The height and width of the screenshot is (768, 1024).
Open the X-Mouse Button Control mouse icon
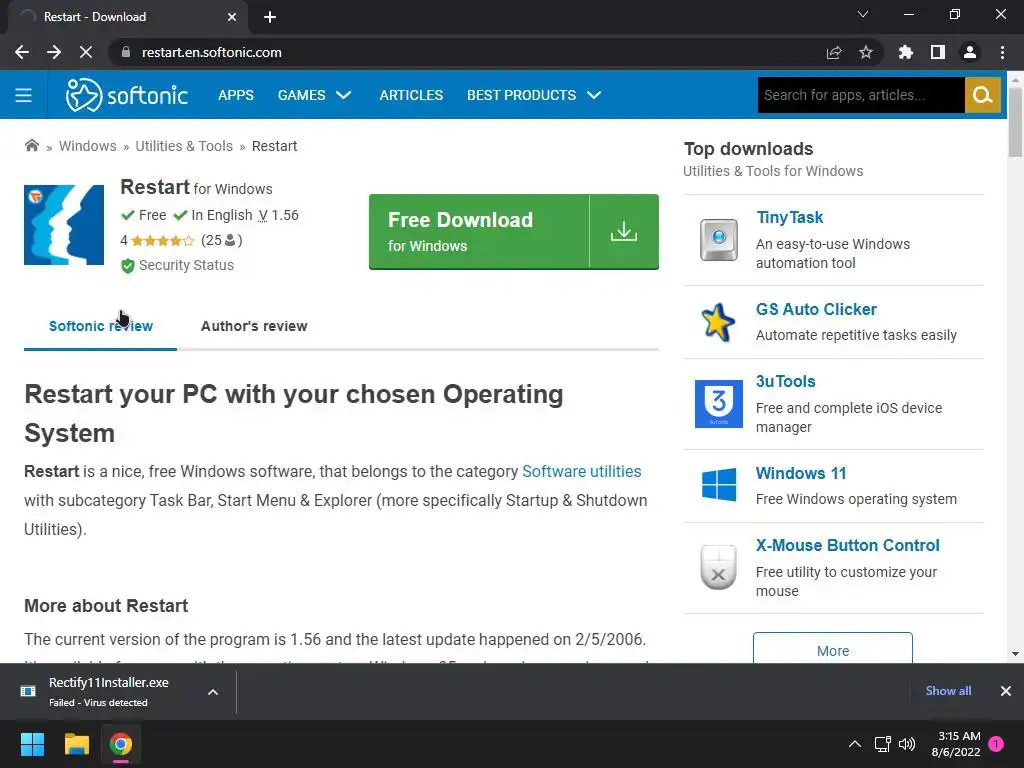coord(718,567)
